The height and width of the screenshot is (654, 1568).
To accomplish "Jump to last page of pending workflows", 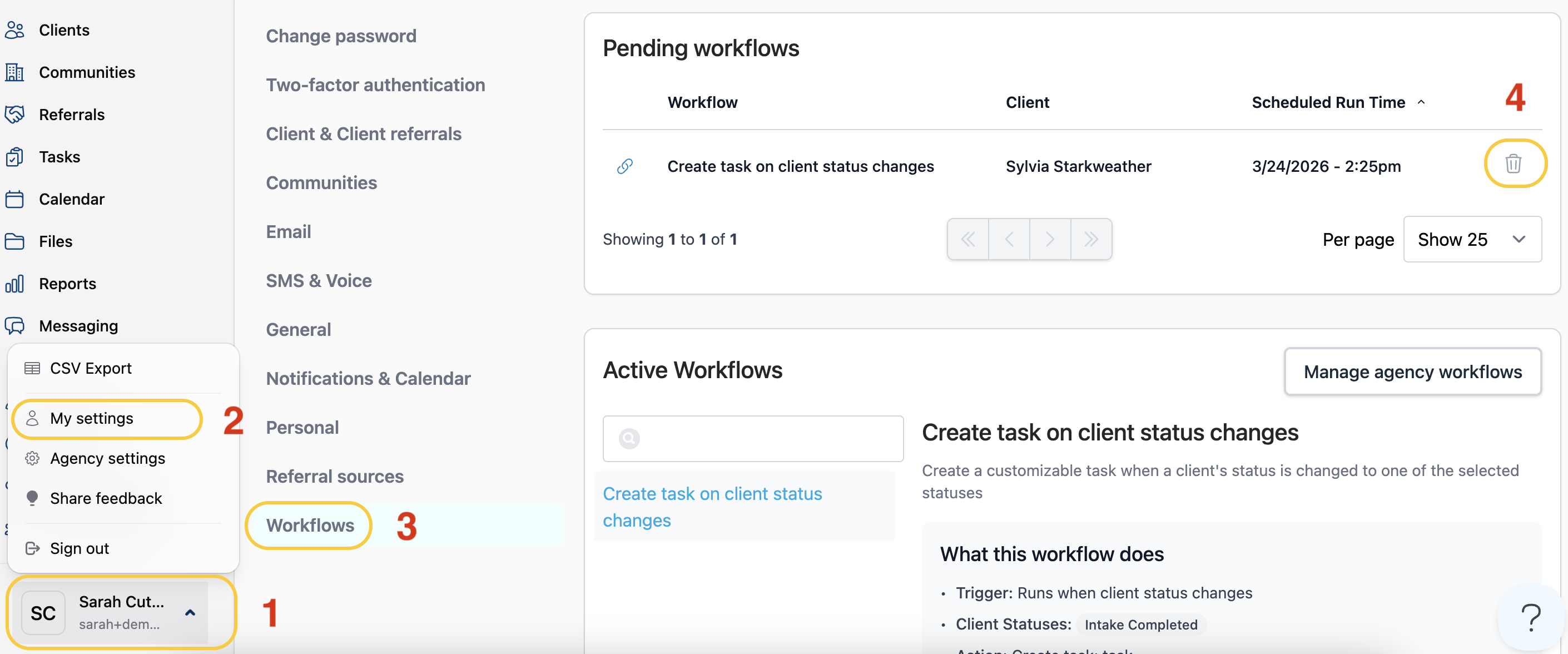I will [x=1091, y=239].
